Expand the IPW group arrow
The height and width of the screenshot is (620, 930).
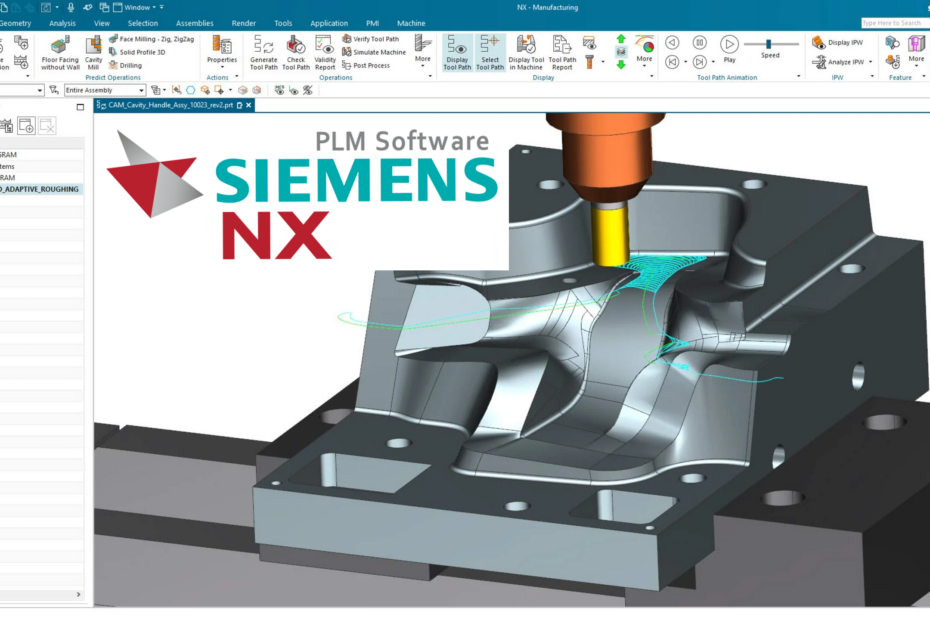(872, 77)
